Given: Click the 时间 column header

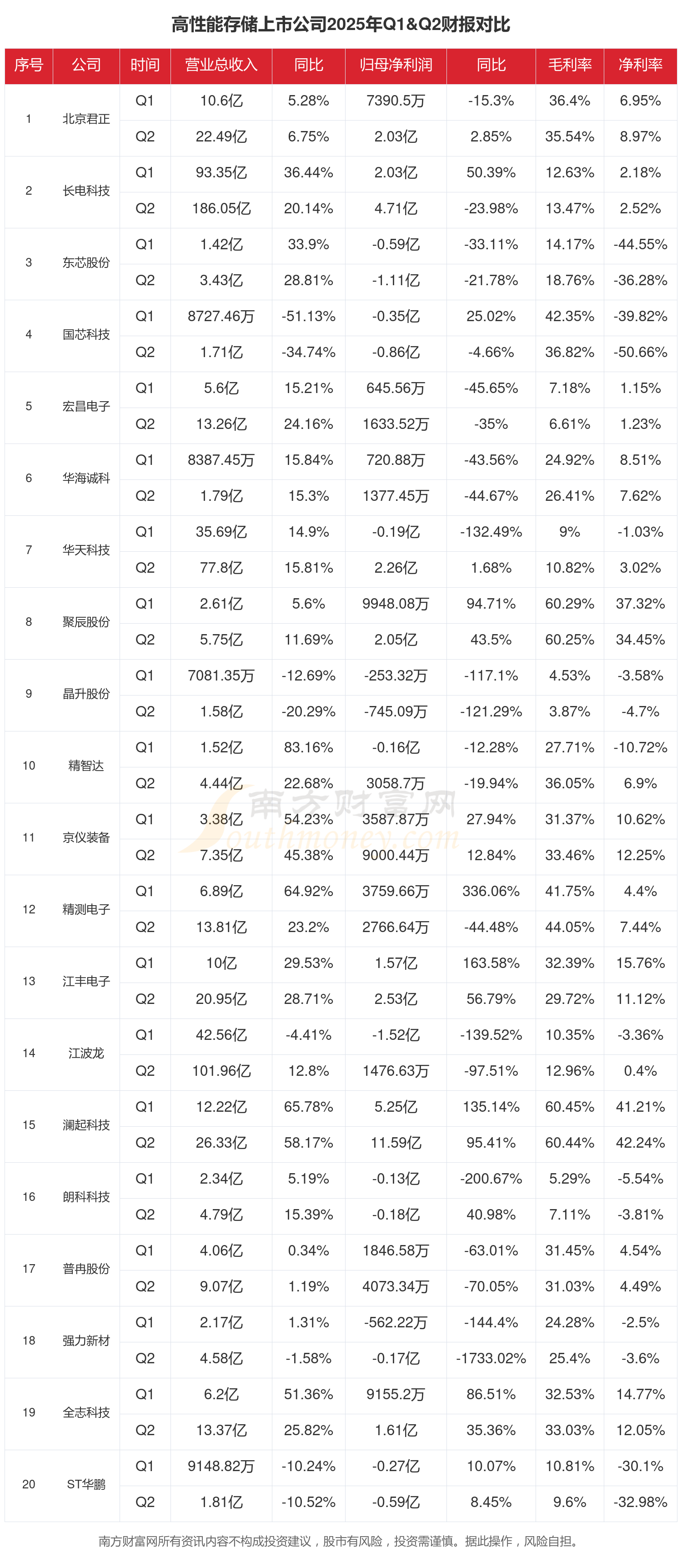Looking at the screenshot, I should 145,65.
